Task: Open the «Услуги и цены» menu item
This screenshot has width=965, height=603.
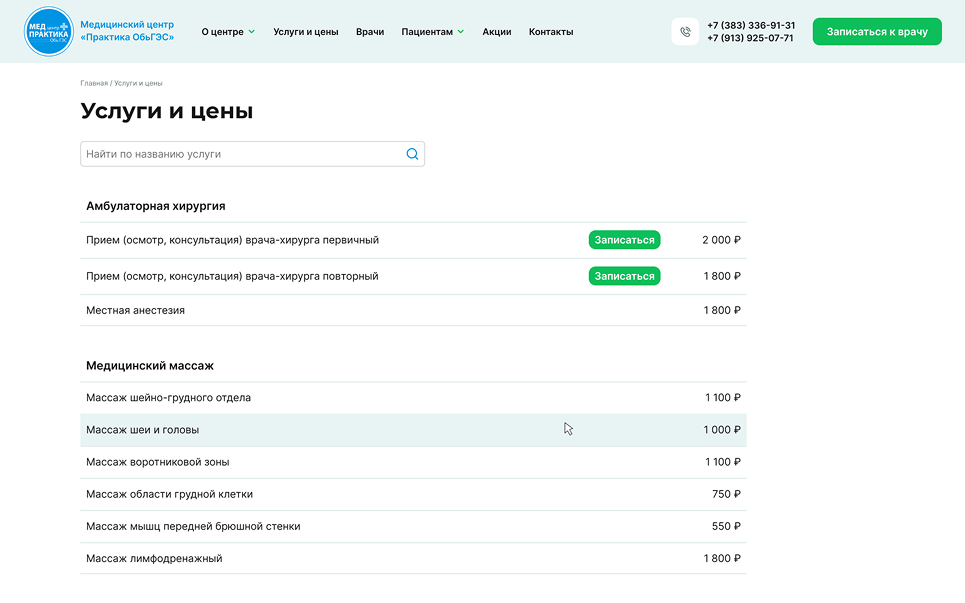Action: pyautogui.click(x=305, y=32)
